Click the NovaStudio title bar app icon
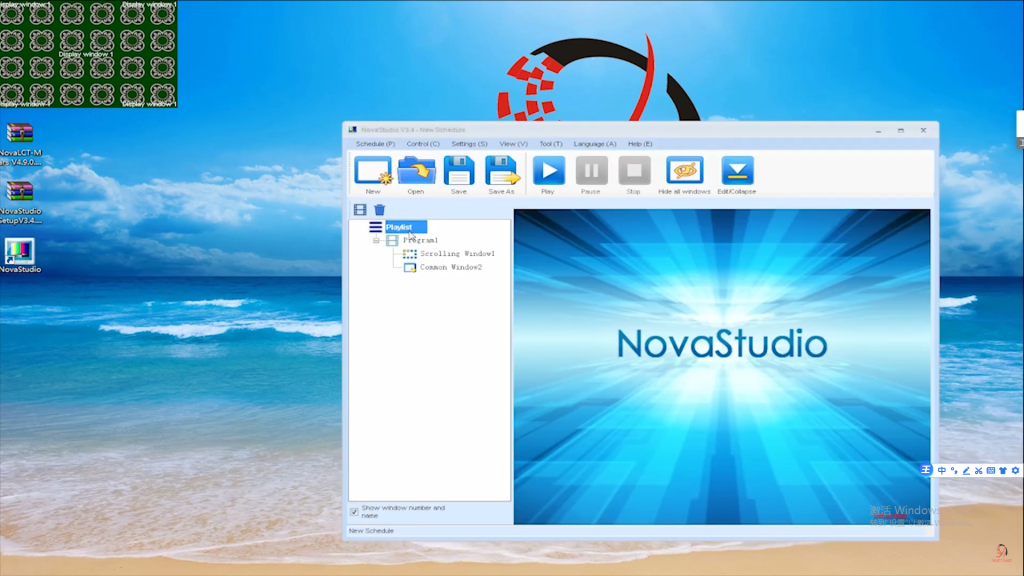The height and width of the screenshot is (576, 1024). [x=353, y=130]
